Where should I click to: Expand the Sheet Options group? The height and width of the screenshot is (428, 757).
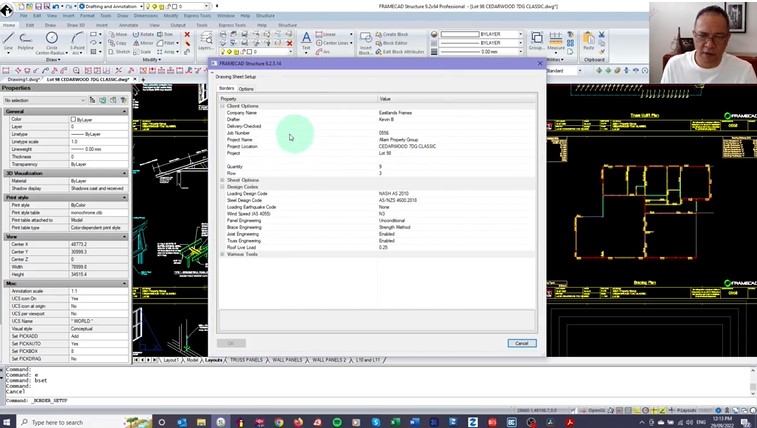pos(223,180)
